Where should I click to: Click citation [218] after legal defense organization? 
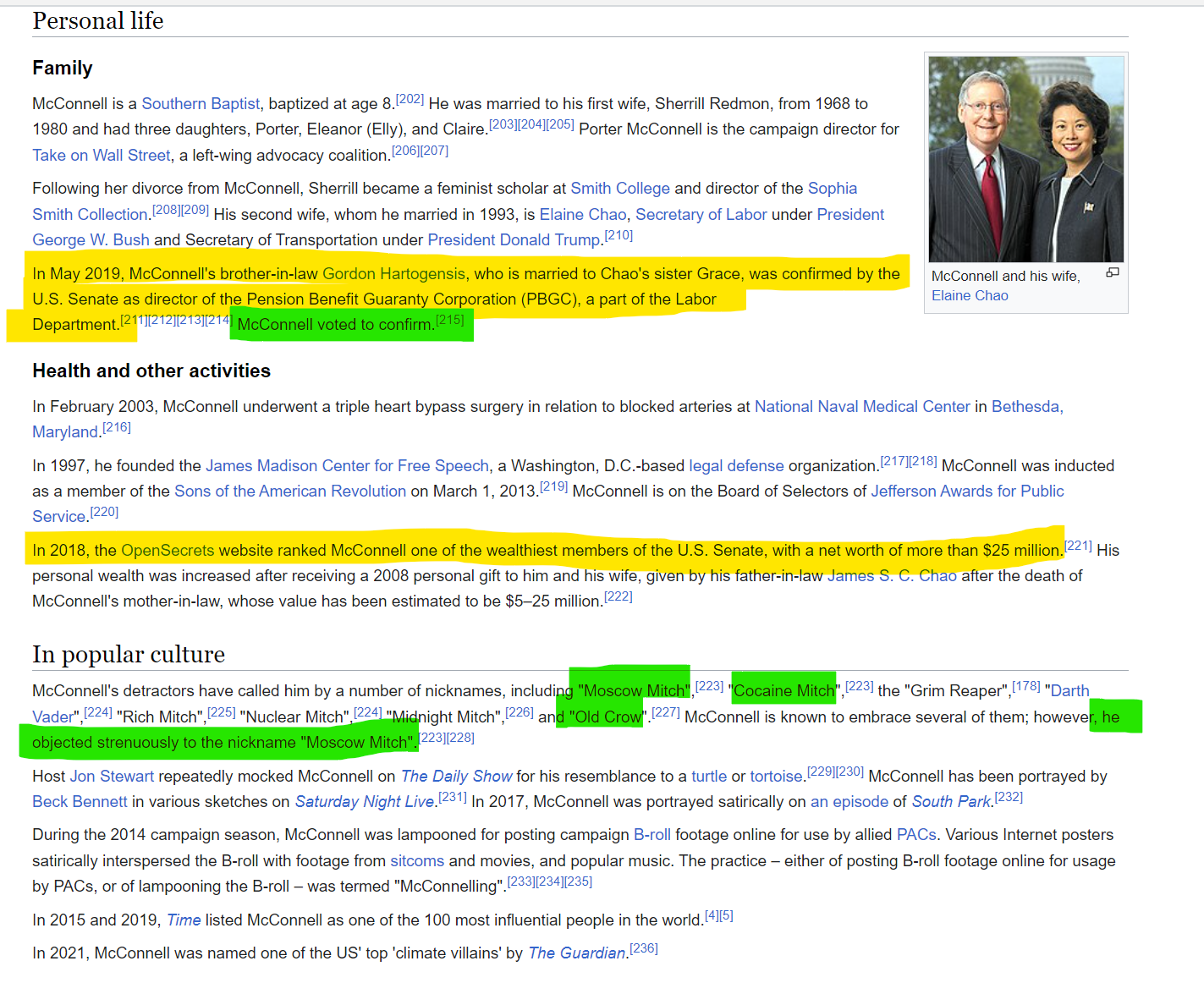pyautogui.click(x=923, y=461)
